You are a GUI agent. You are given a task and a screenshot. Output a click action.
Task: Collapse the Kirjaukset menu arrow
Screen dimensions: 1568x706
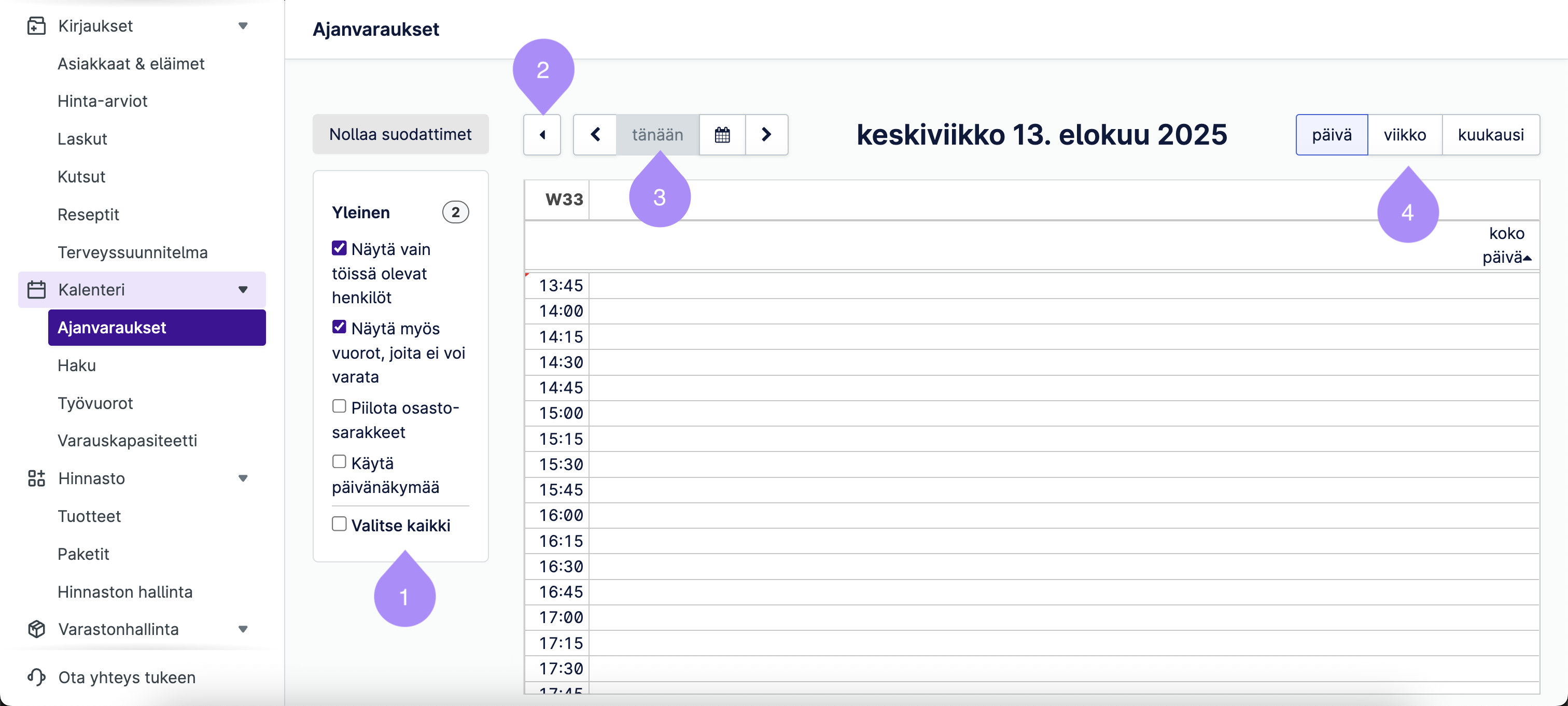[243, 25]
